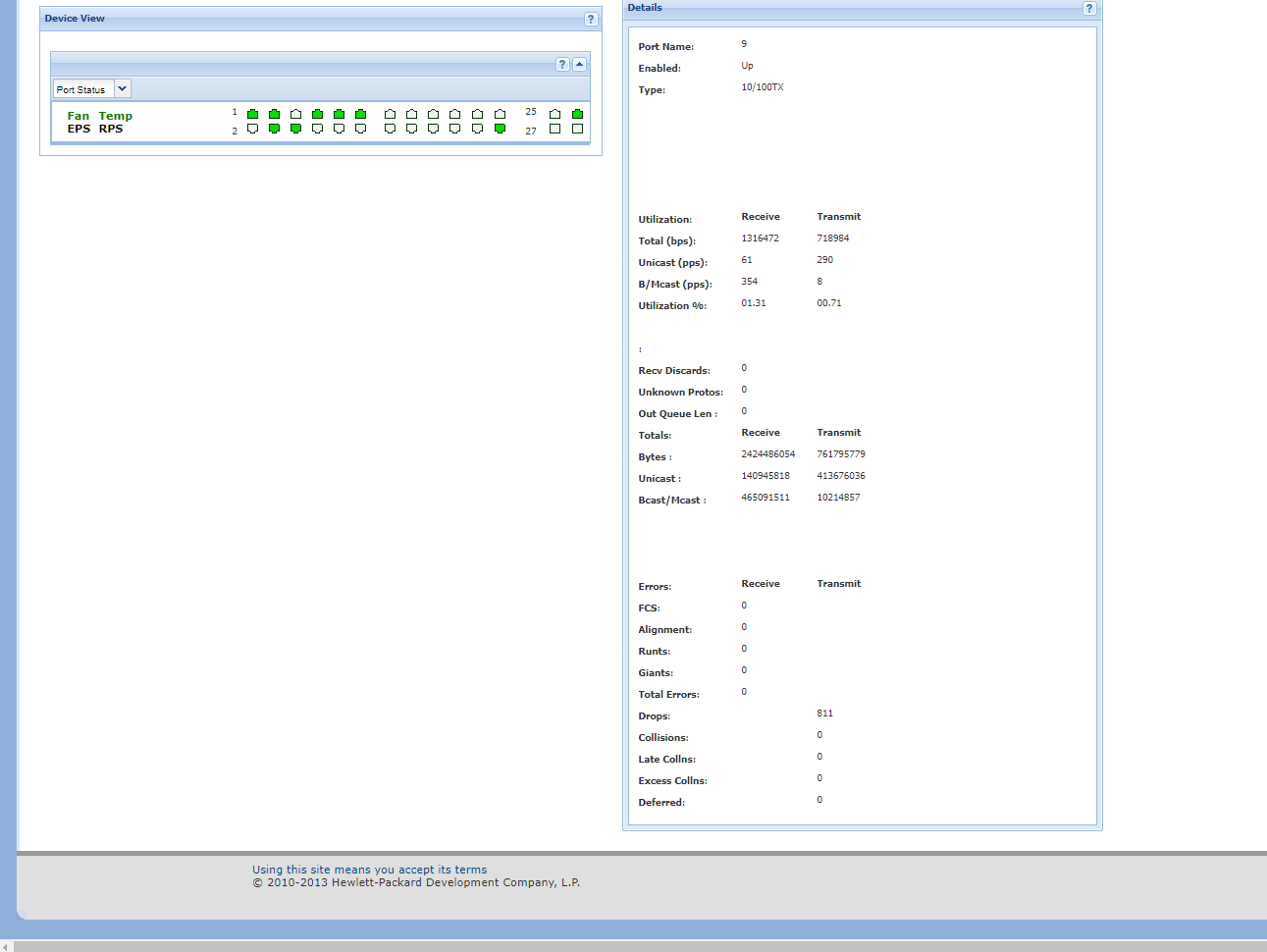Image resolution: width=1267 pixels, height=952 pixels.
Task: Select port 17 icon in device view
Action: coord(433,114)
